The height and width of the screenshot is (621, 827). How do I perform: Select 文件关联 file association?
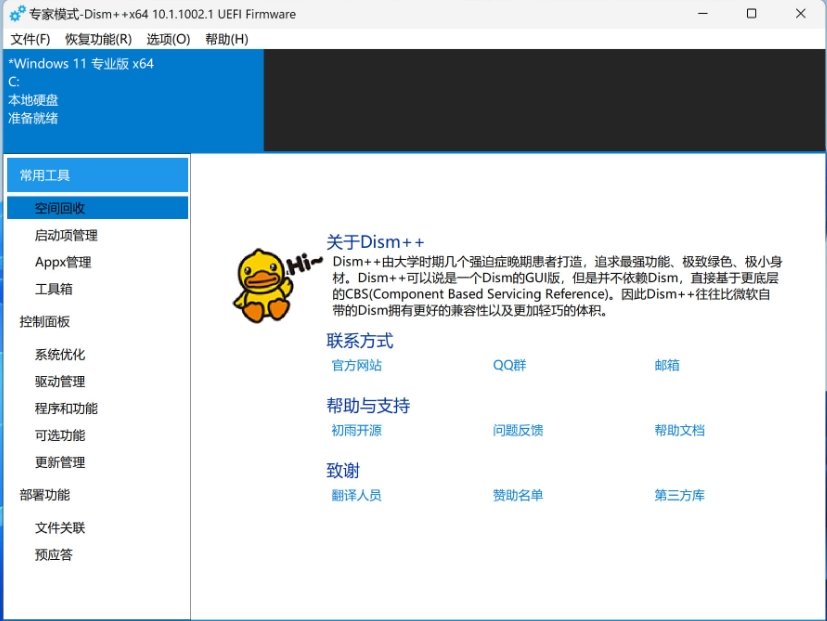[58, 527]
